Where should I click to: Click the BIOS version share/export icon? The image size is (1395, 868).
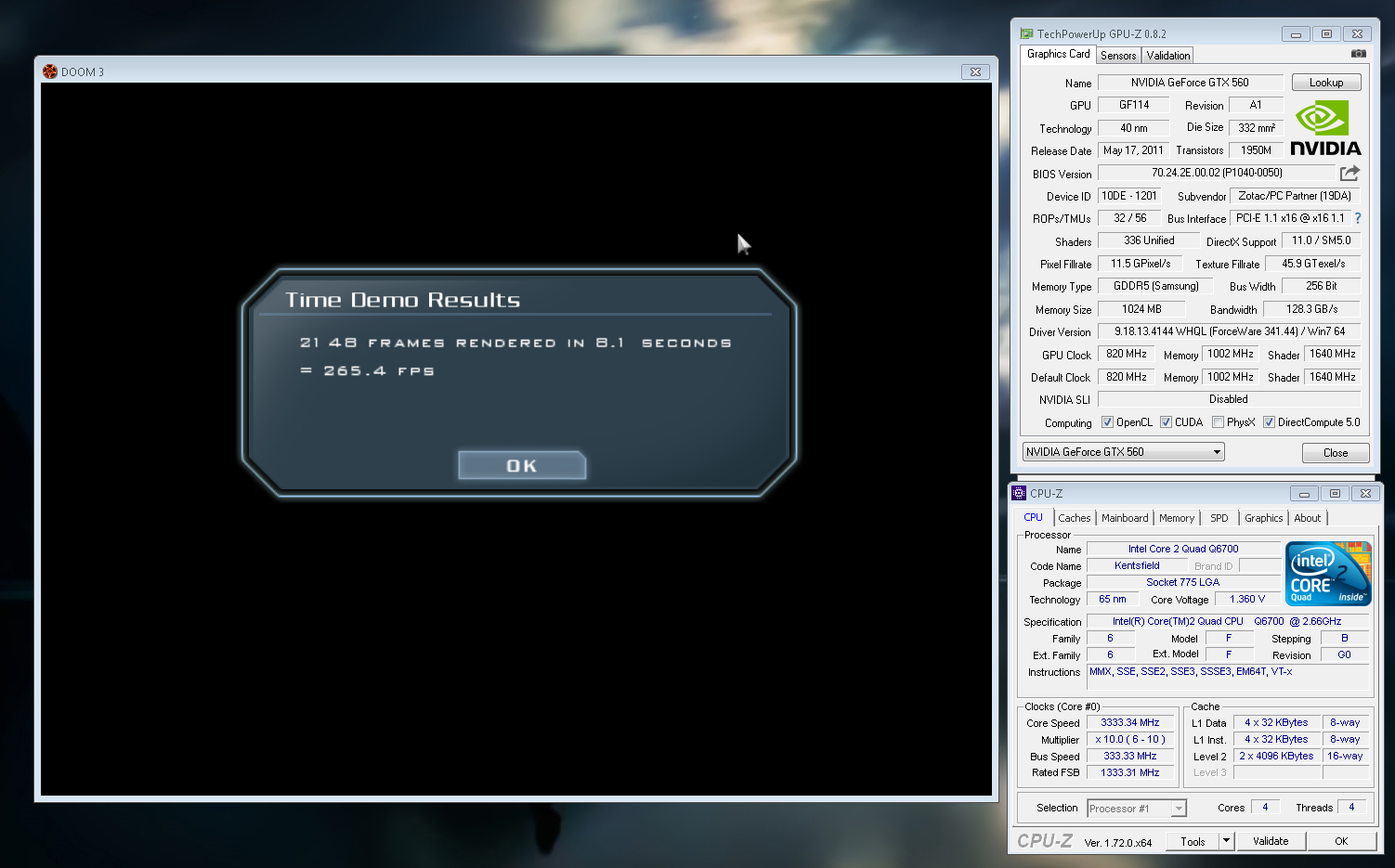coord(1349,173)
